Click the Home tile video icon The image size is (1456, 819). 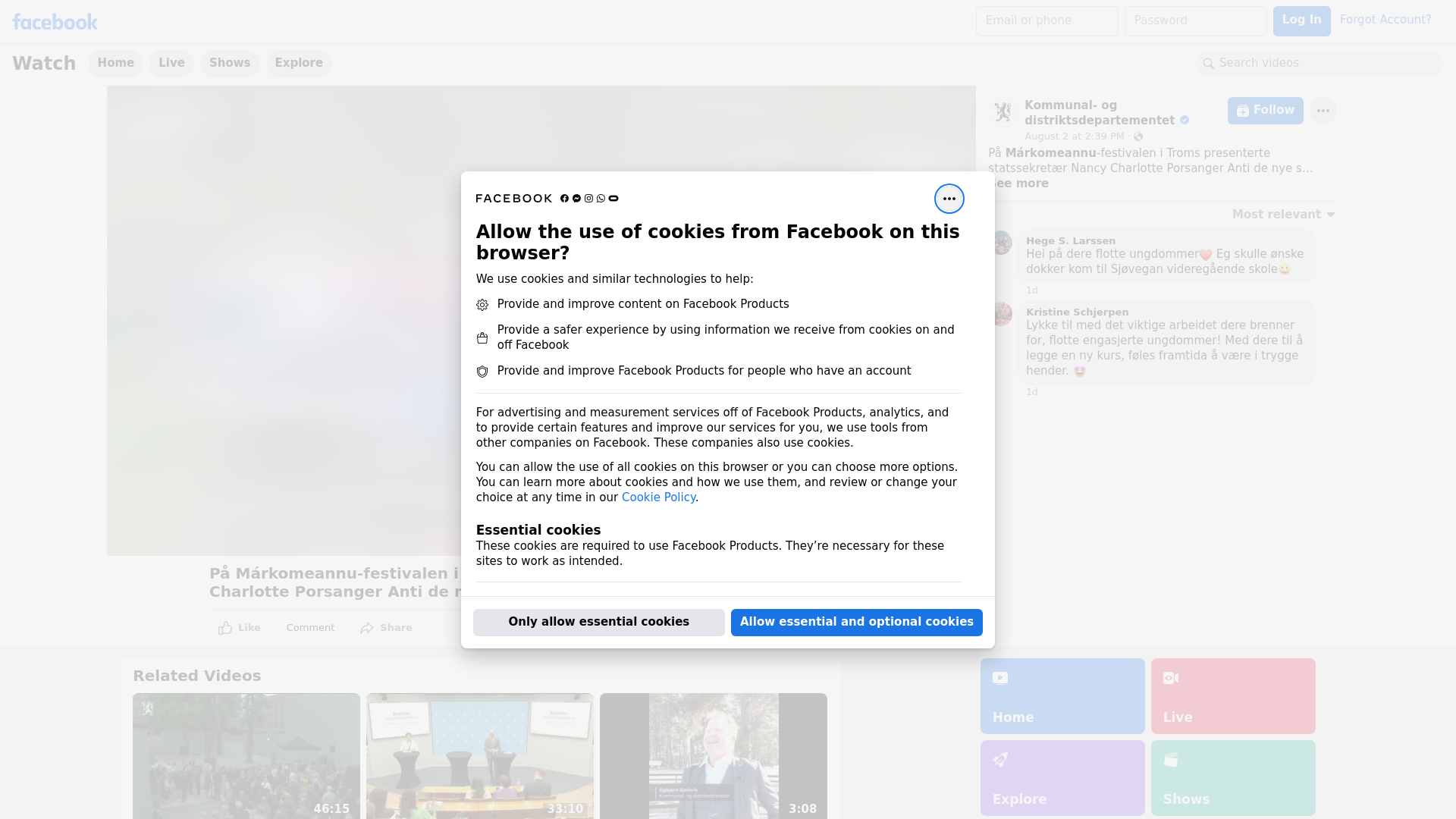[1000, 678]
